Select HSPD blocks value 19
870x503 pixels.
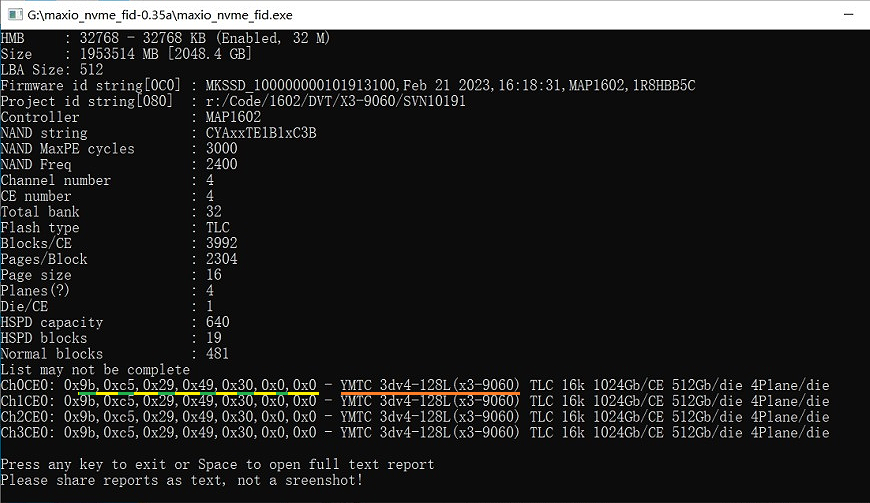(x=214, y=338)
